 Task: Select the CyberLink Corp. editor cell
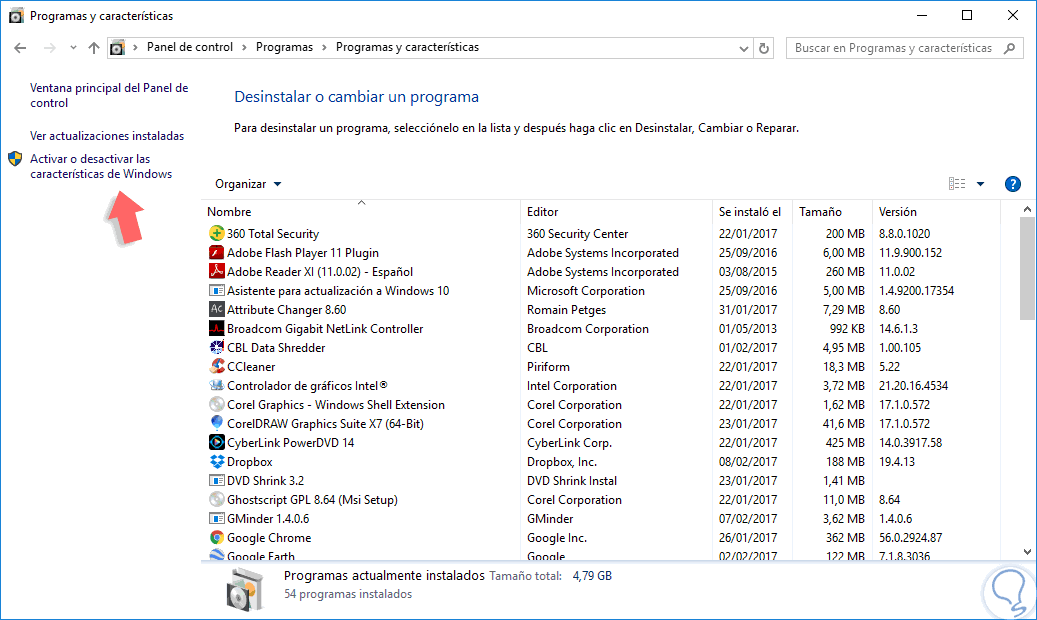(x=569, y=443)
